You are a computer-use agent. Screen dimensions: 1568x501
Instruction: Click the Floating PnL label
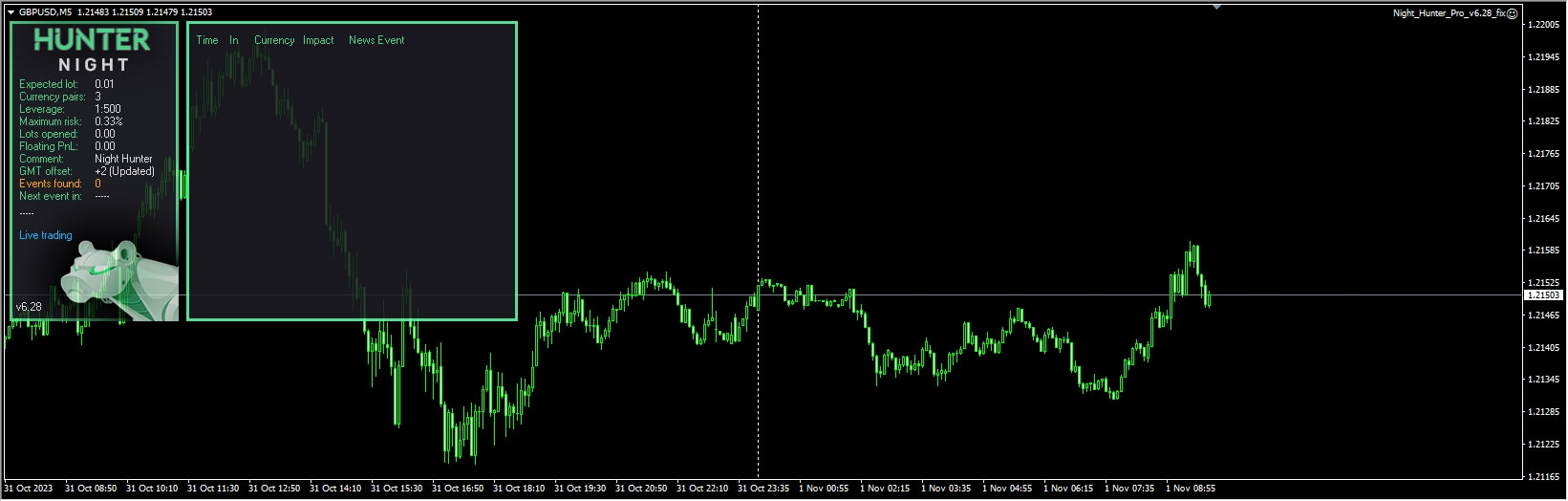[49, 146]
